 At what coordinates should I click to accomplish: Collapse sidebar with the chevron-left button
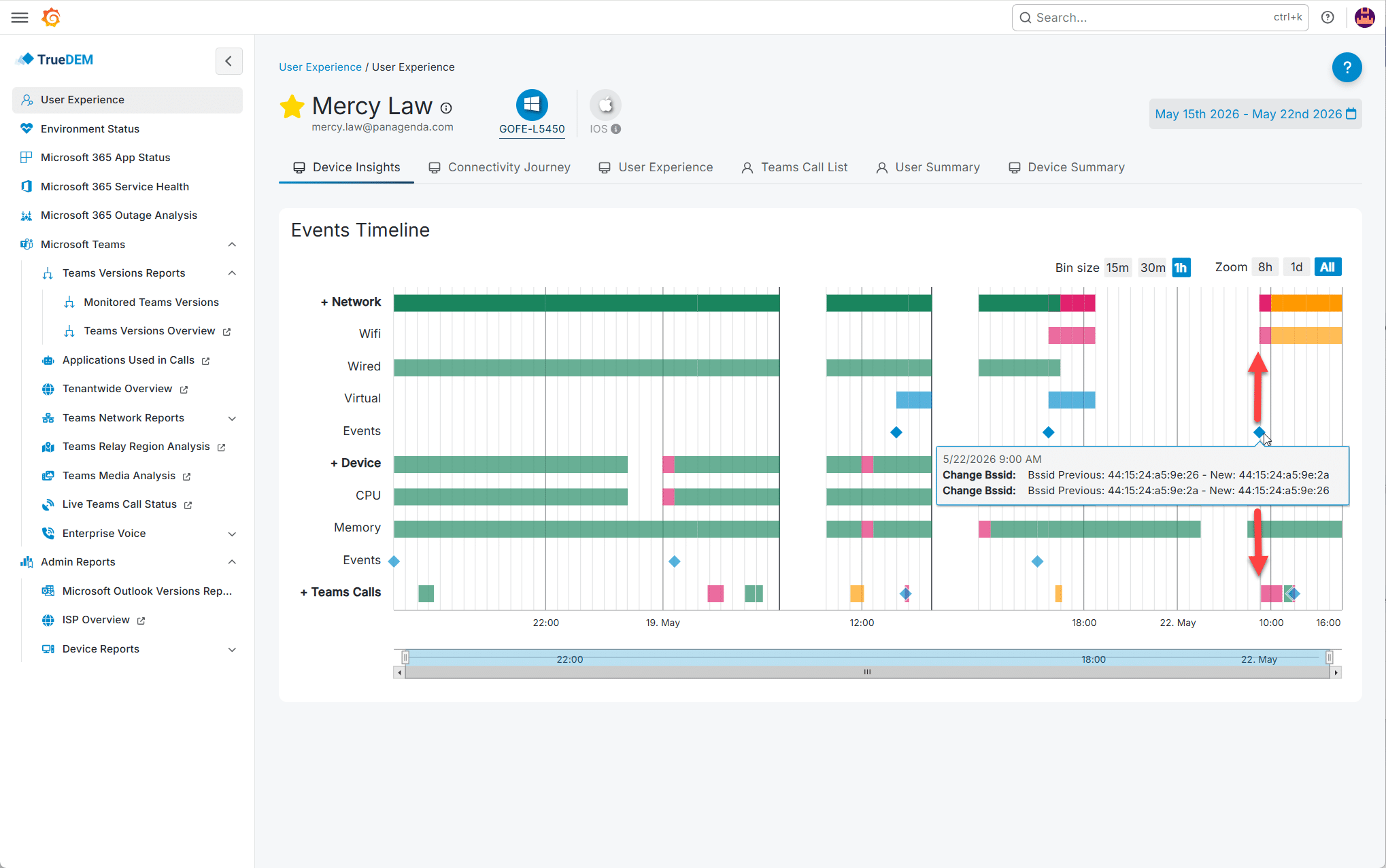coord(229,61)
